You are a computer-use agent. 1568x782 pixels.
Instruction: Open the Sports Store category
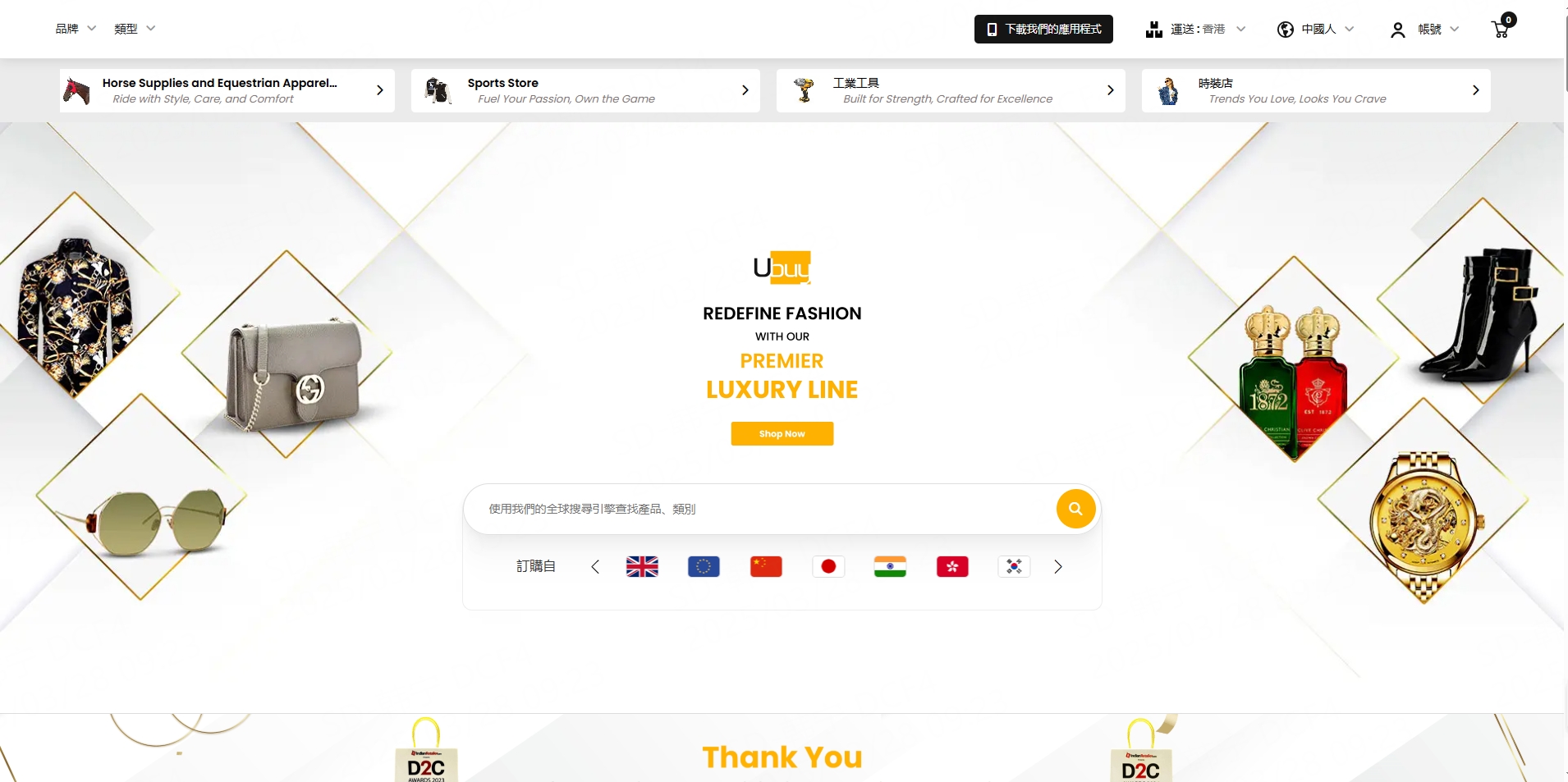pos(585,90)
